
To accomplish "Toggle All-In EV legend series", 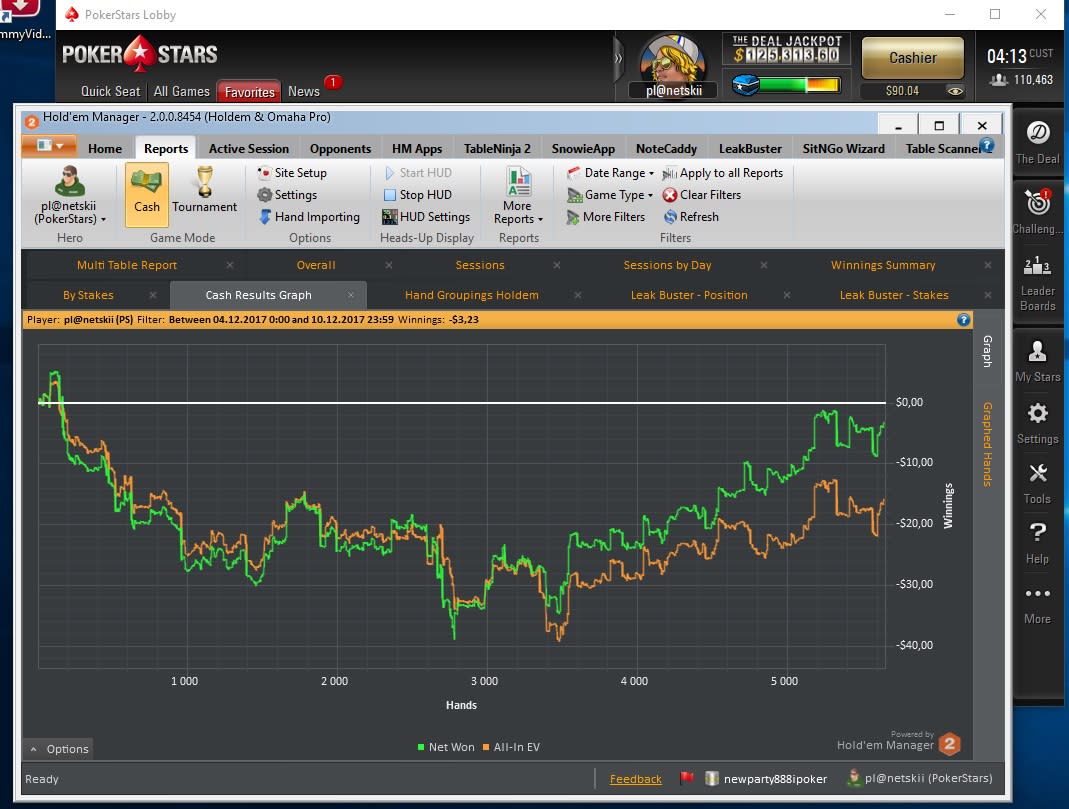I will click(511, 747).
